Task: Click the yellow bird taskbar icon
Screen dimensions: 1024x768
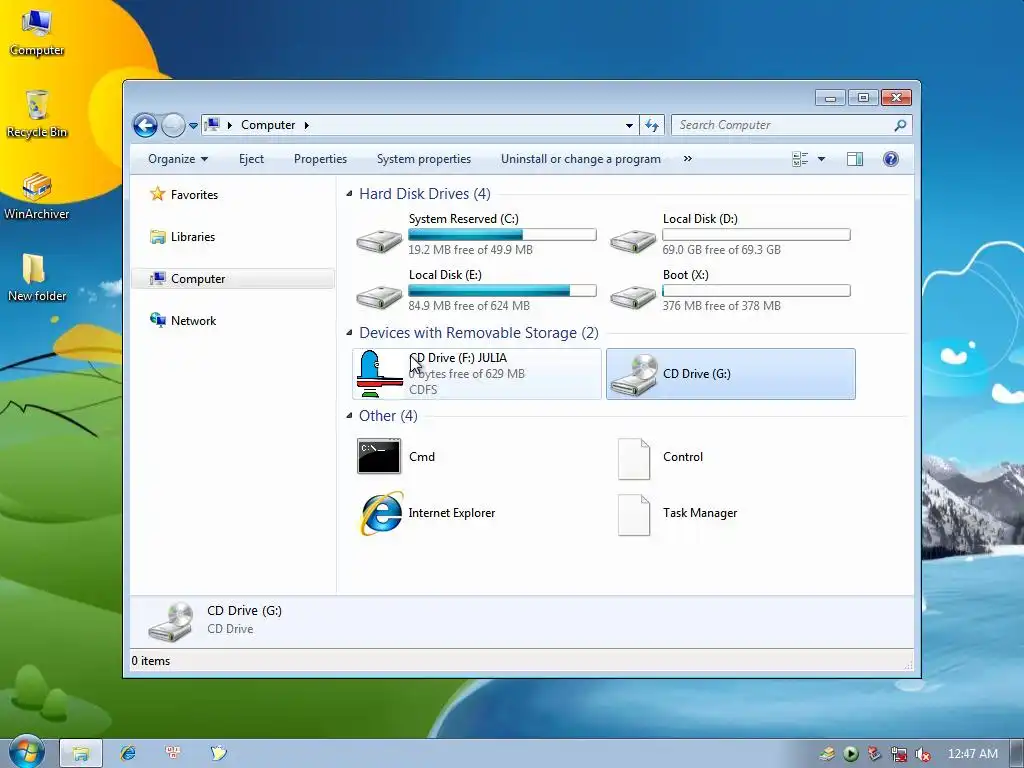Action: click(x=219, y=752)
